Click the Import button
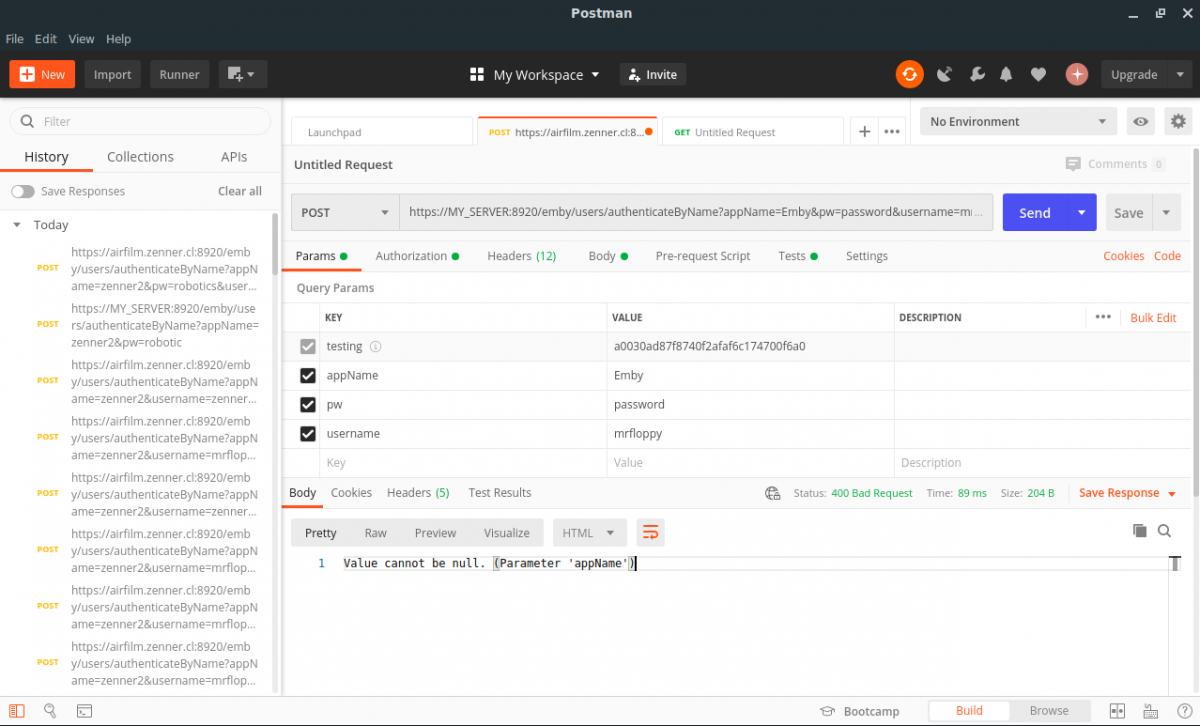 click(112, 74)
